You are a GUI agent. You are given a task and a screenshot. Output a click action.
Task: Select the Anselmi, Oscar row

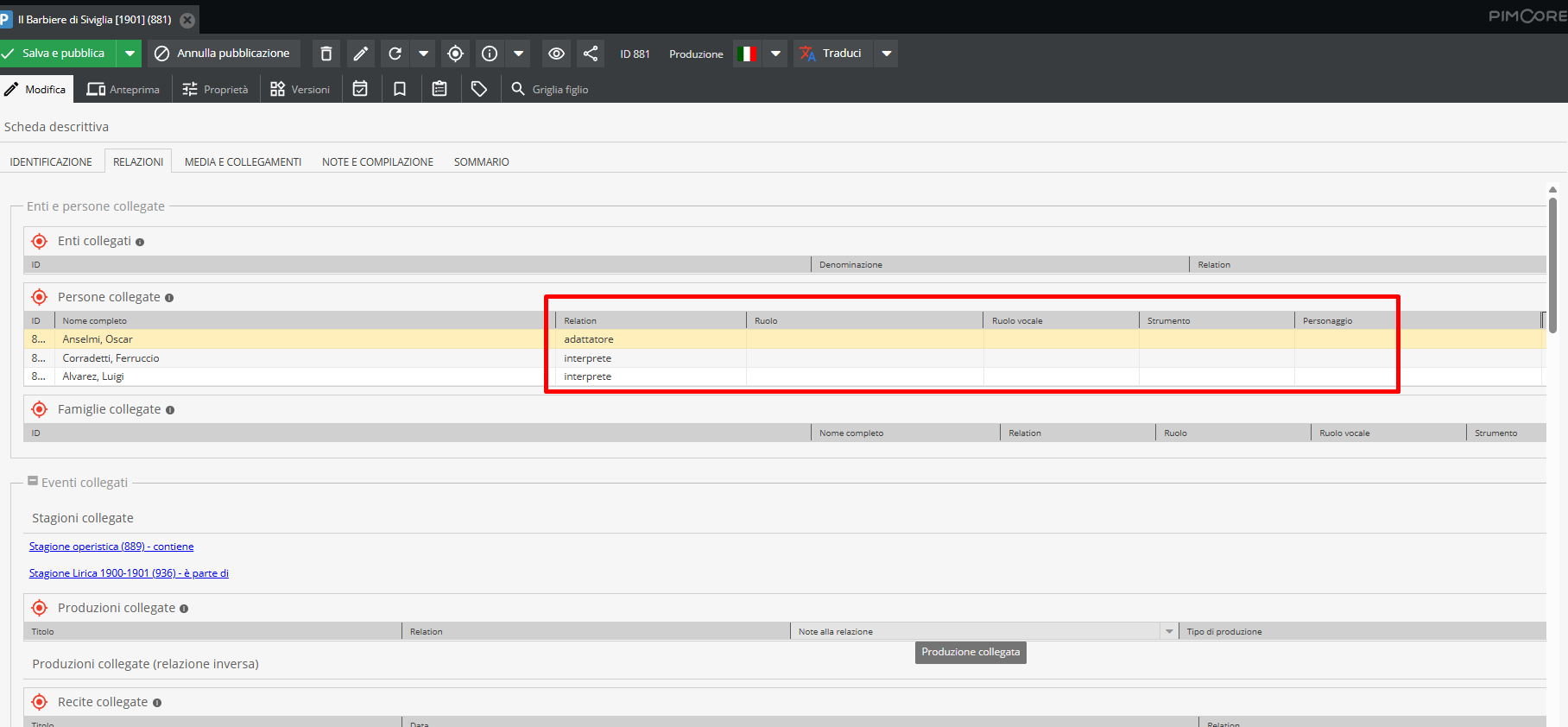(x=785, y=339)
